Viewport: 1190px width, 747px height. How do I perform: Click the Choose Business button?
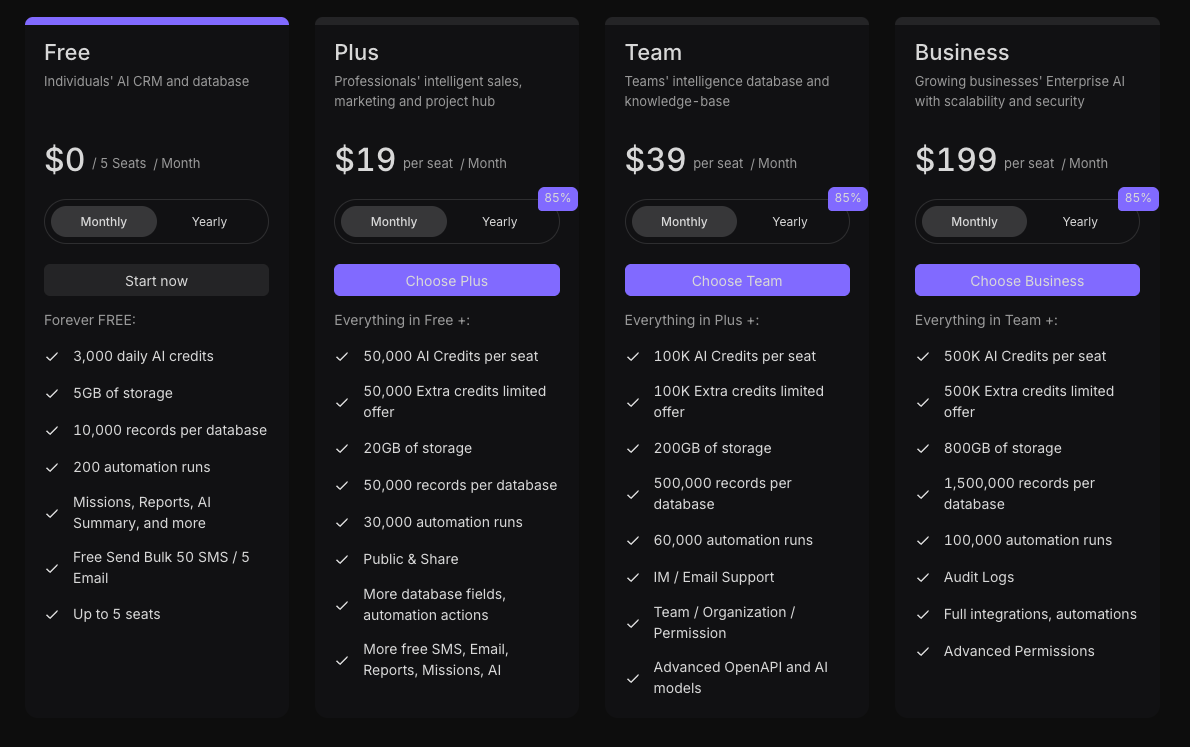tap(1027, 281)
